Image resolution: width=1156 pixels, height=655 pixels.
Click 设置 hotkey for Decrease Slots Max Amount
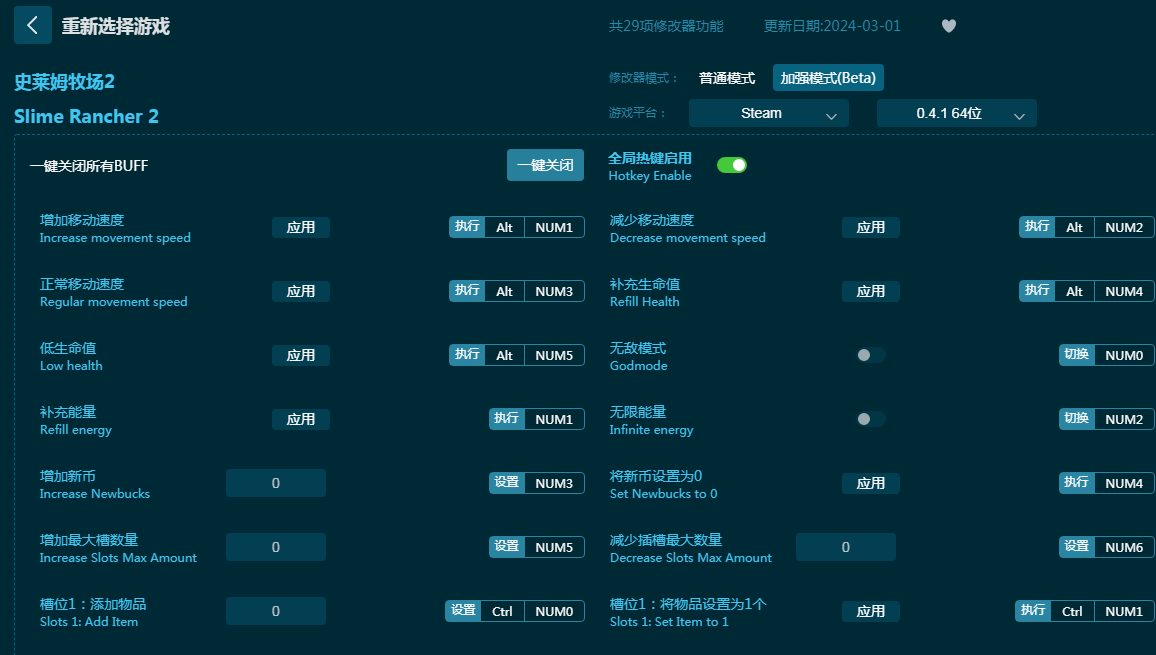[1077, 547]
